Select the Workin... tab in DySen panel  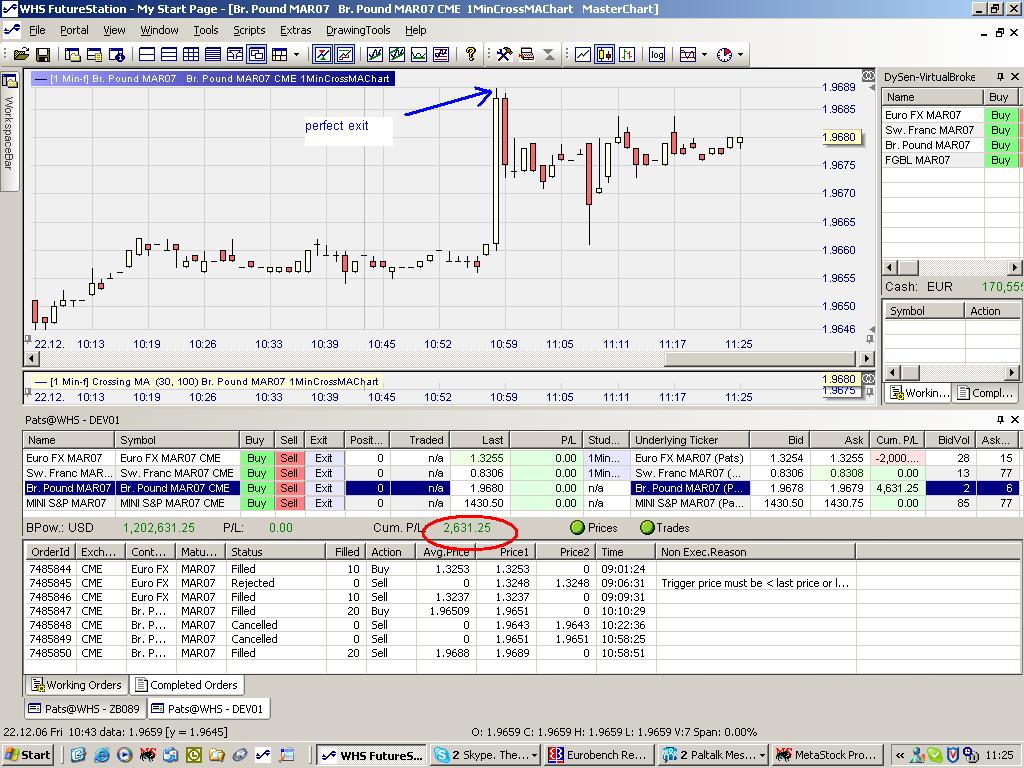point(918,392)
